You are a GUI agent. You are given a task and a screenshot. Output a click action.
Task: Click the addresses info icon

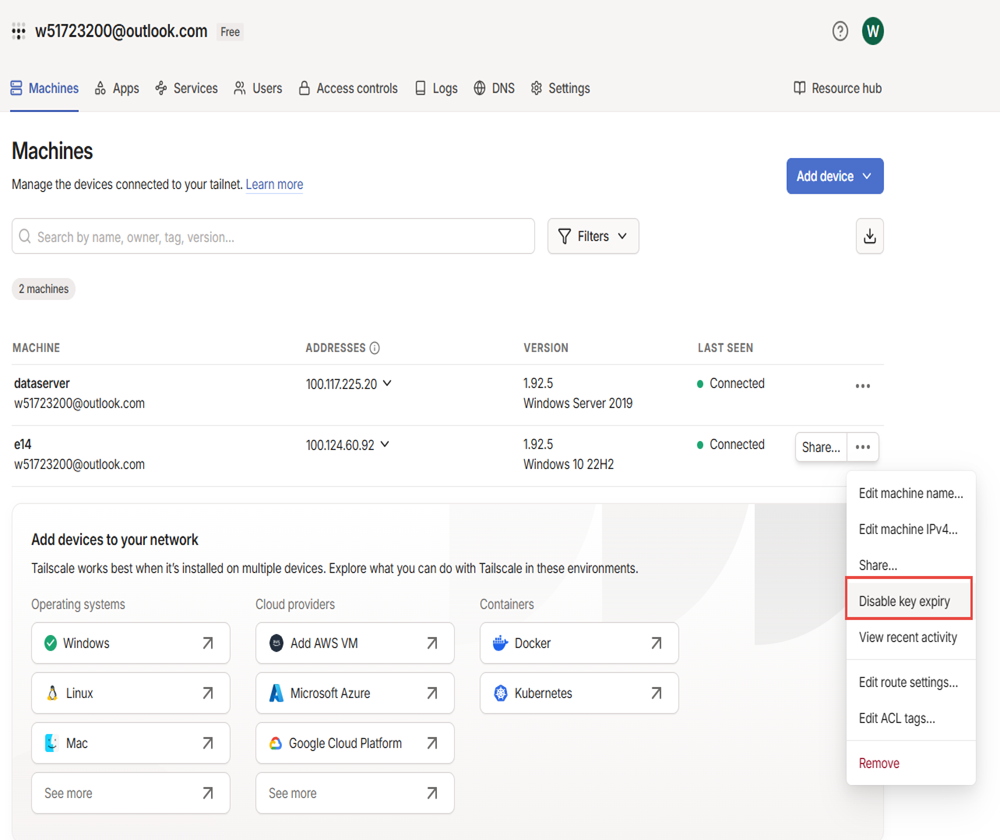[x=375, y=348]
